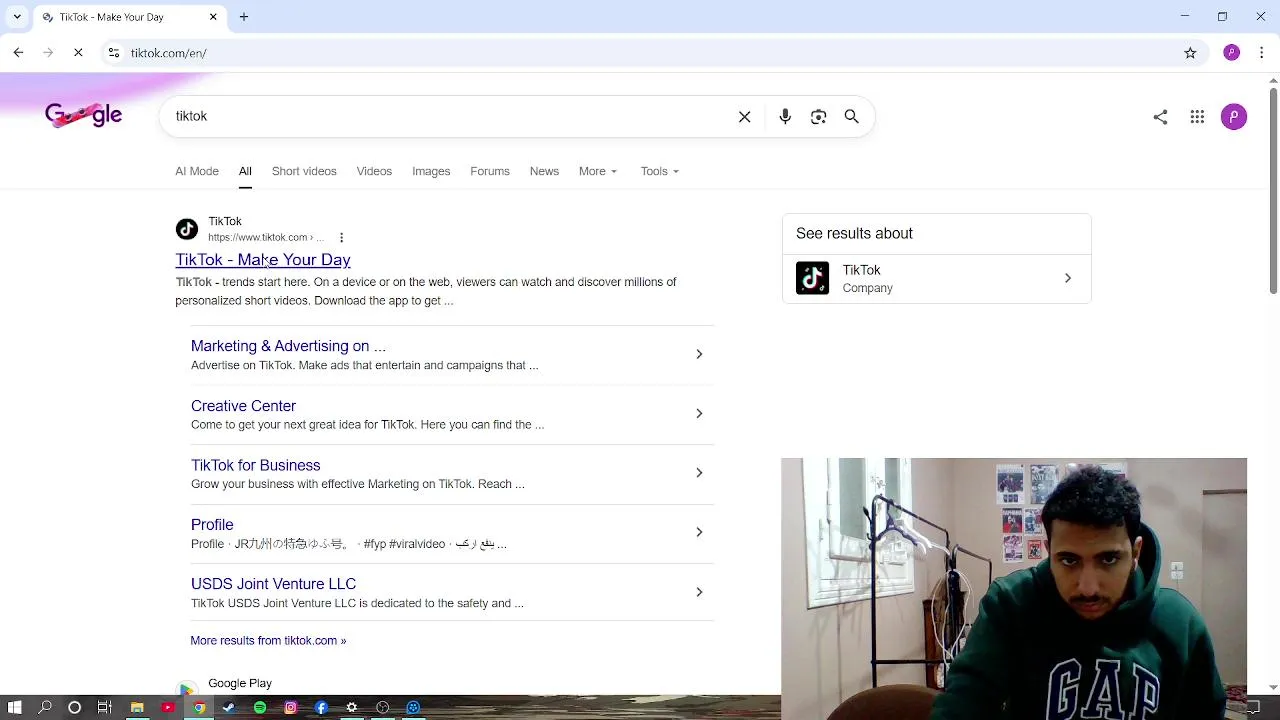
Task: Open TikTok - Make Your Day link
Action: click(263, 260)
